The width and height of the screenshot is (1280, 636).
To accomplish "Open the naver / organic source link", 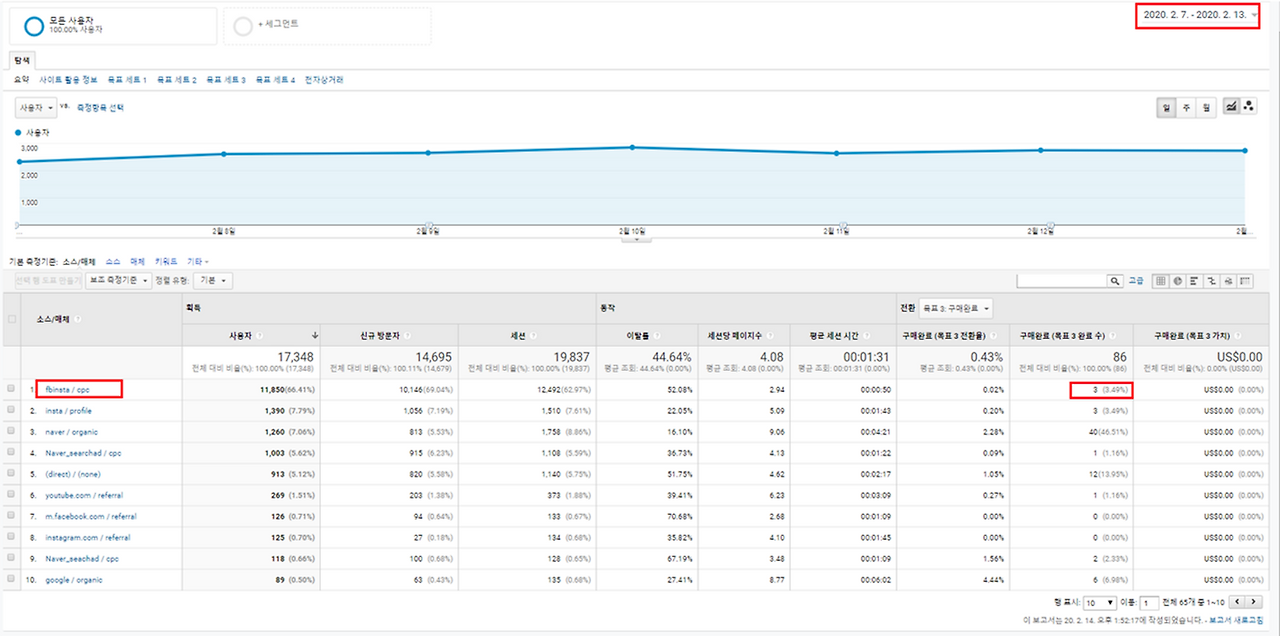I will 72,432.
